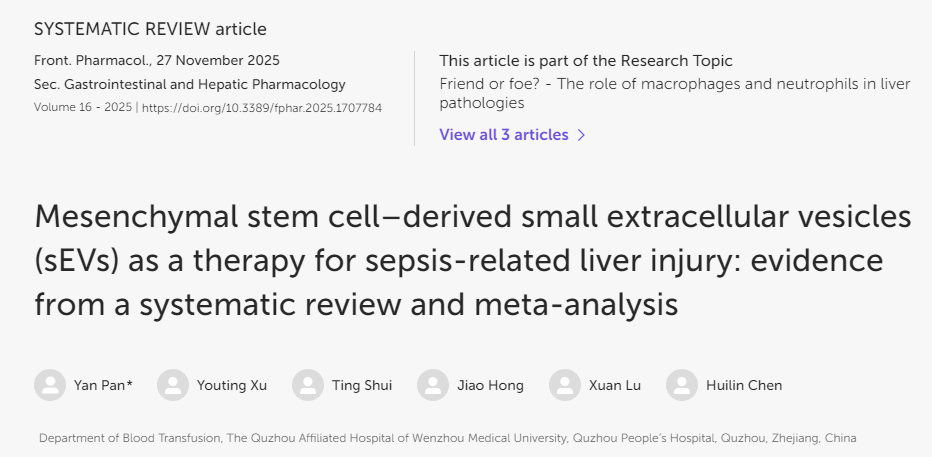
Task: Open the Friend or foe Research Topic link
Action: click(x=675, y=93)
